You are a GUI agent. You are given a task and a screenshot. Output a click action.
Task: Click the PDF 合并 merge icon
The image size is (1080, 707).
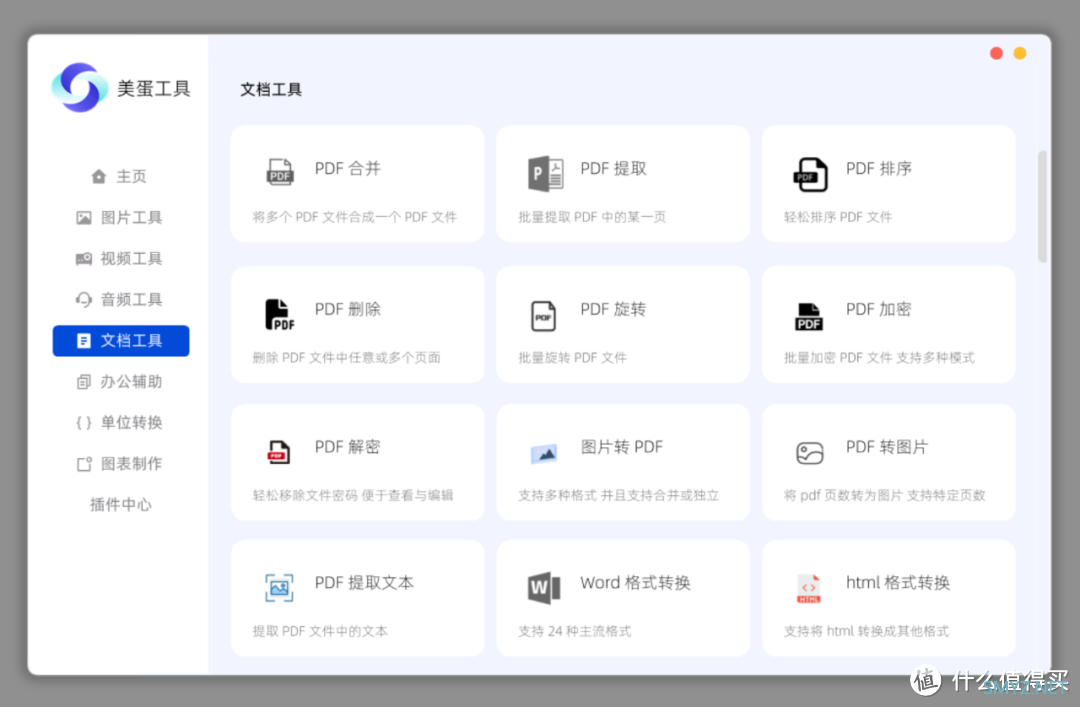coord(280,172)
